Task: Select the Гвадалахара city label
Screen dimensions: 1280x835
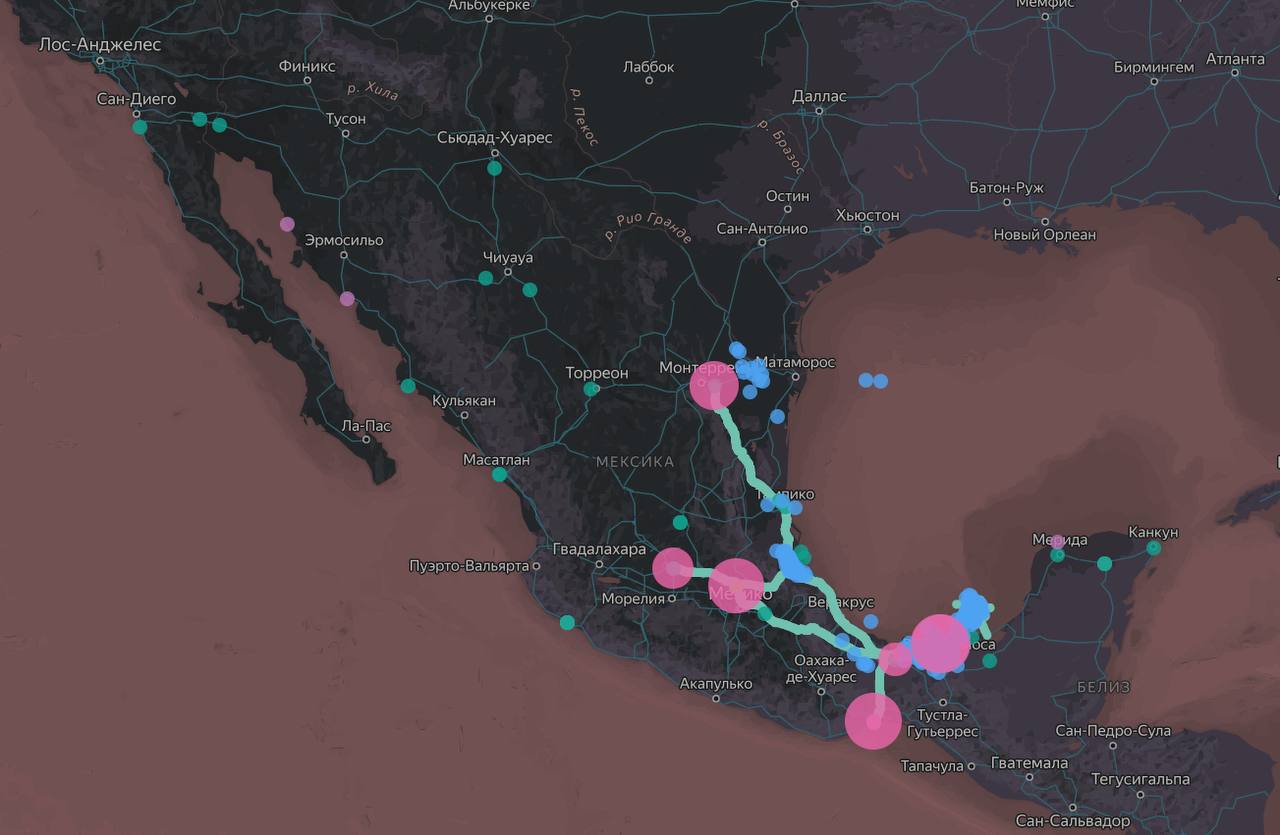Action: [599, 550]
